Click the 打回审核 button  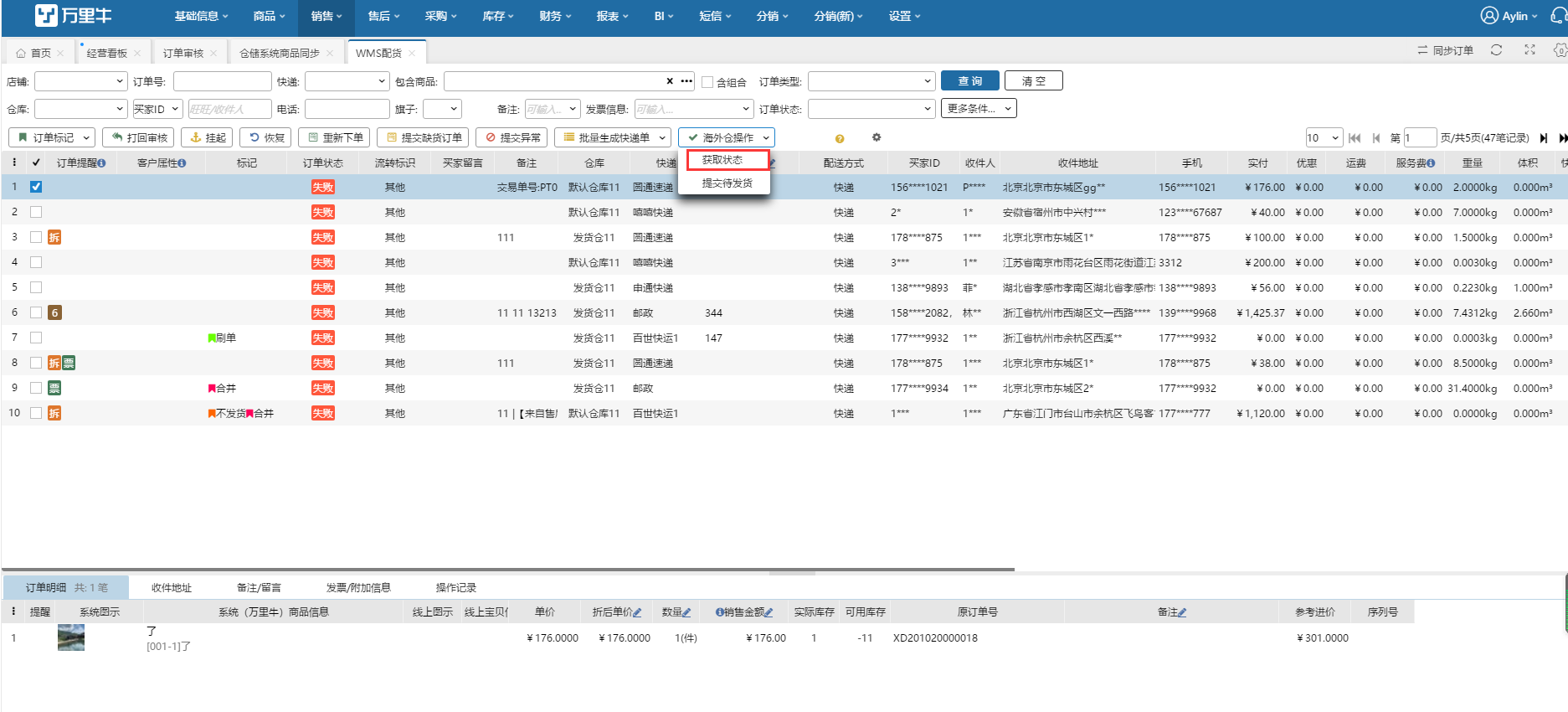point(139,137)
